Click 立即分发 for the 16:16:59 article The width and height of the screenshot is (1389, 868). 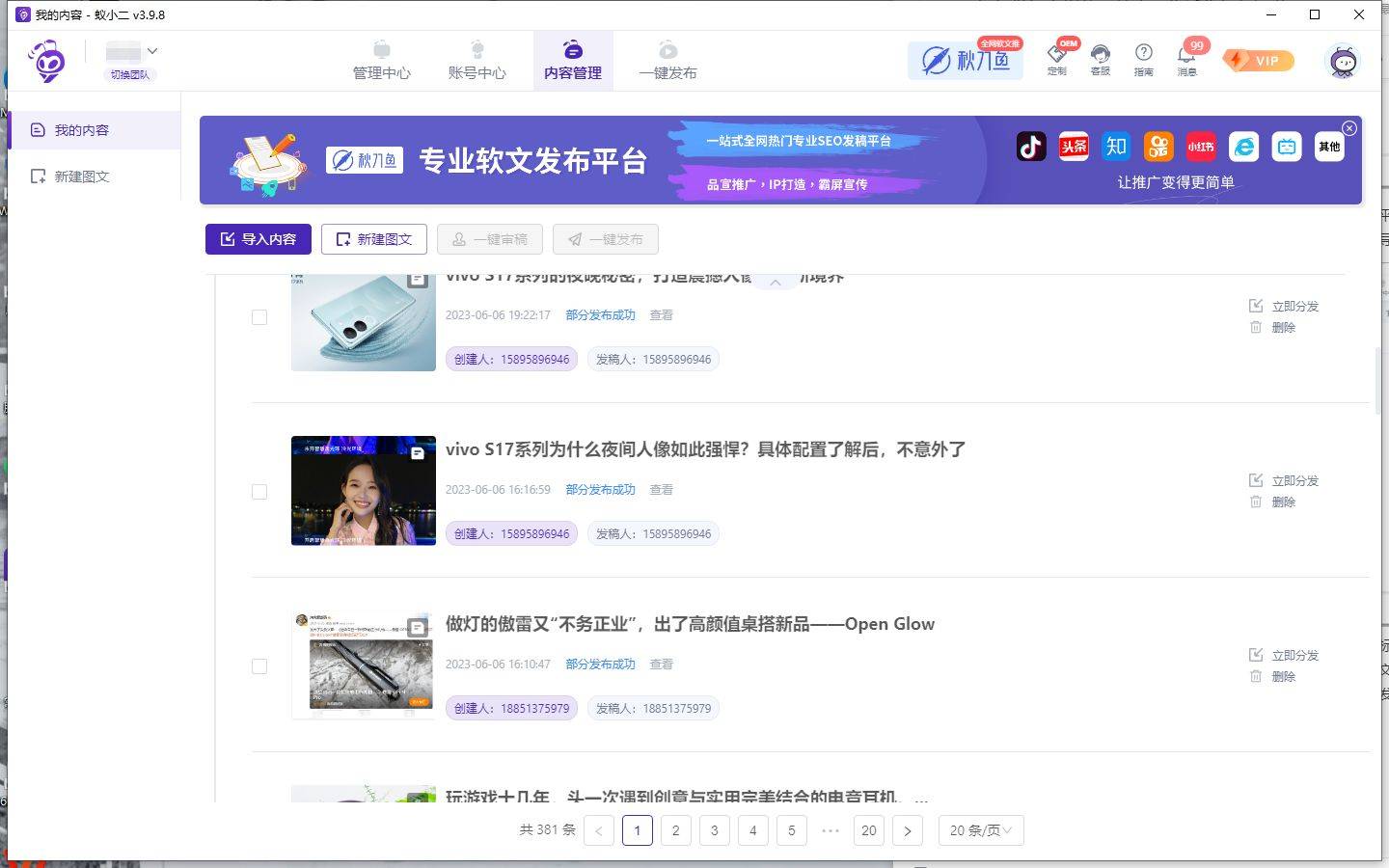[1284, 480]
